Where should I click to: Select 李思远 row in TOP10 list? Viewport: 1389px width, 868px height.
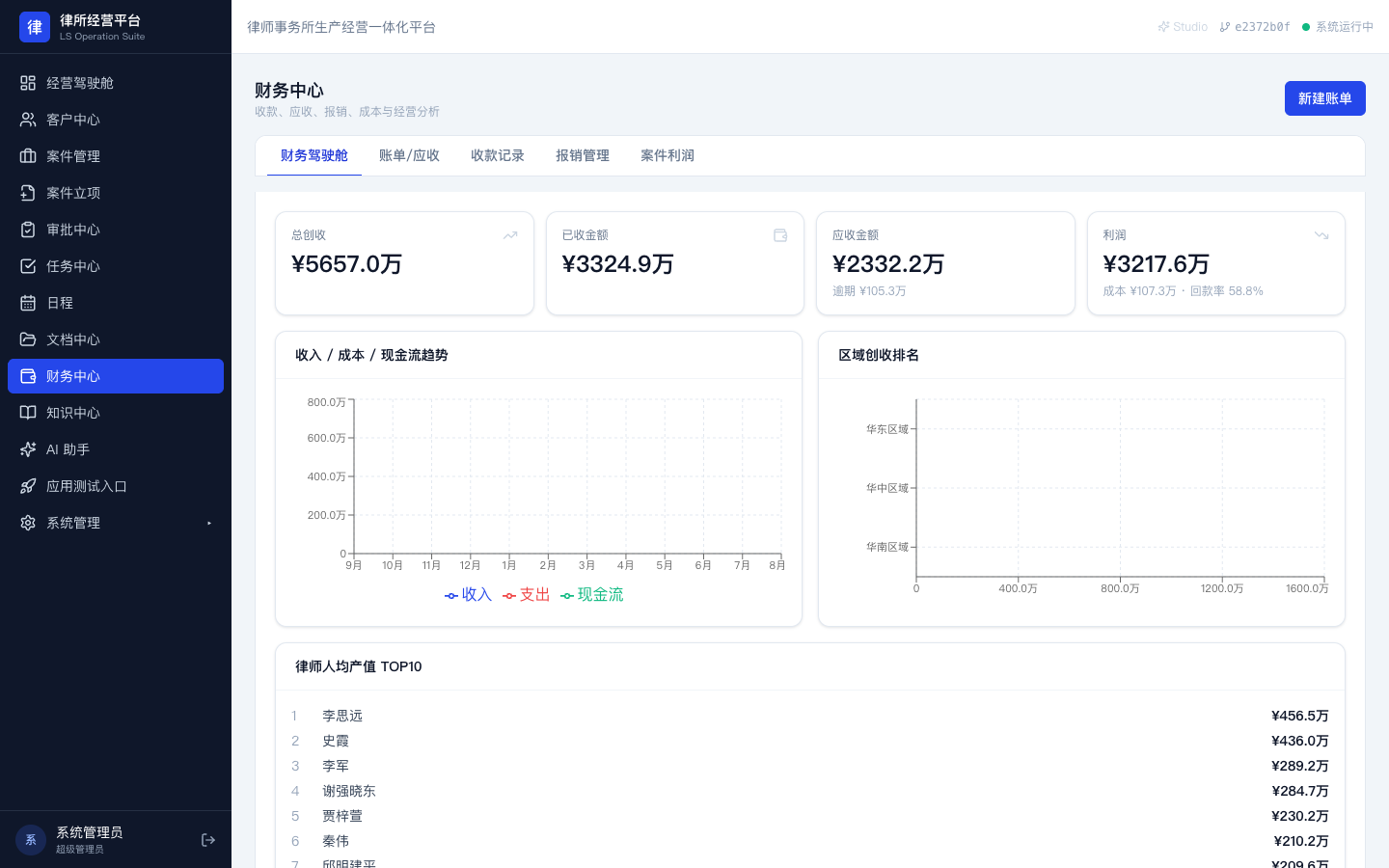click(x=810, y=716)
